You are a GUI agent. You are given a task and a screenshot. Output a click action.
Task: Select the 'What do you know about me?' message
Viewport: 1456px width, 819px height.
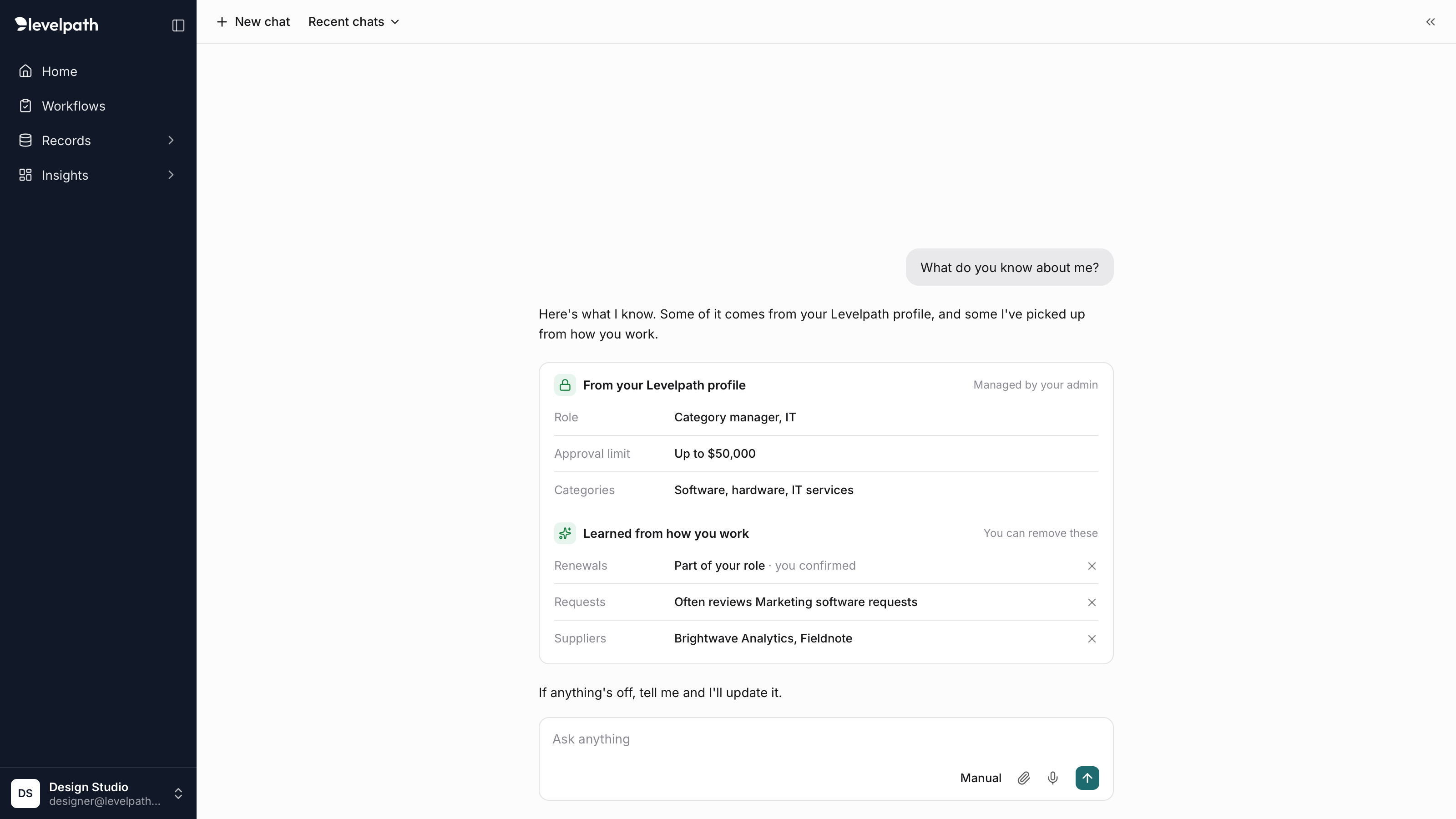click(x=1010, y=268)
